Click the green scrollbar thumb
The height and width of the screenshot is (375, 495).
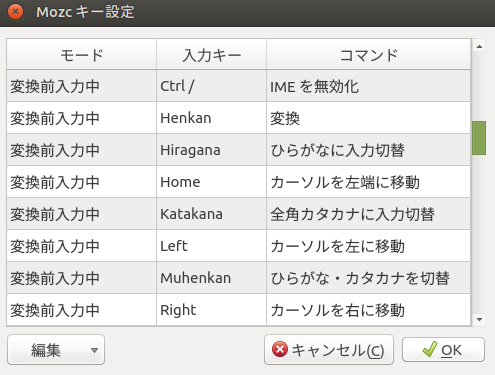tap(479, 138)
